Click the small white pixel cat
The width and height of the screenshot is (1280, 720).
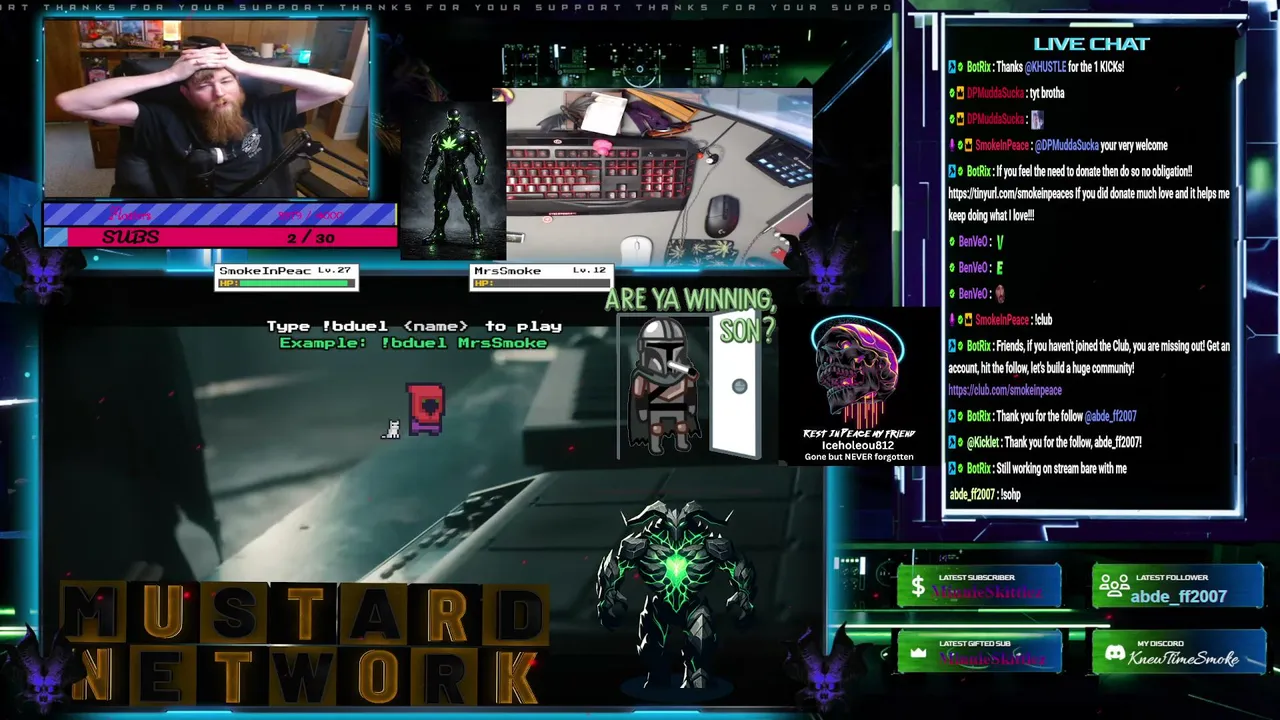[x=391, y=429]
